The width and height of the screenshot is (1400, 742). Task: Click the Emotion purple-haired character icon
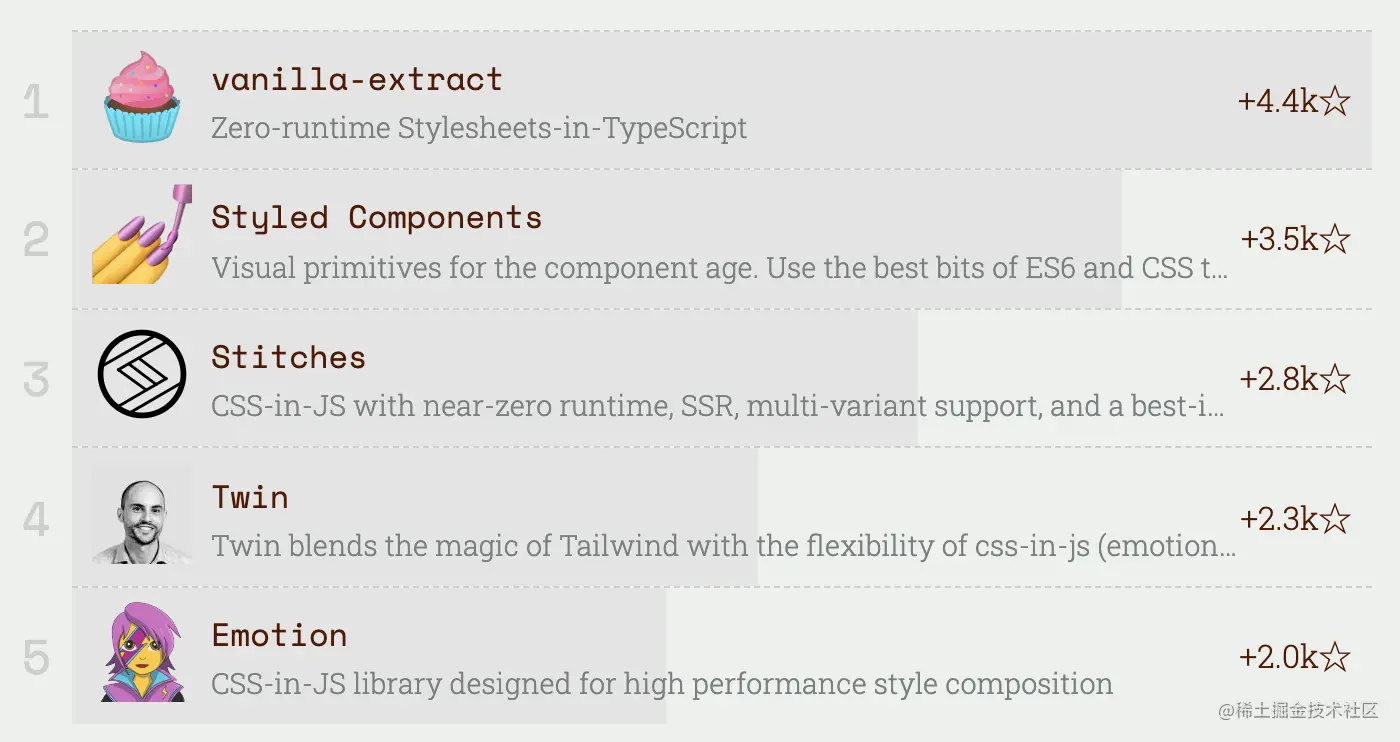click(x=142, y=652)
